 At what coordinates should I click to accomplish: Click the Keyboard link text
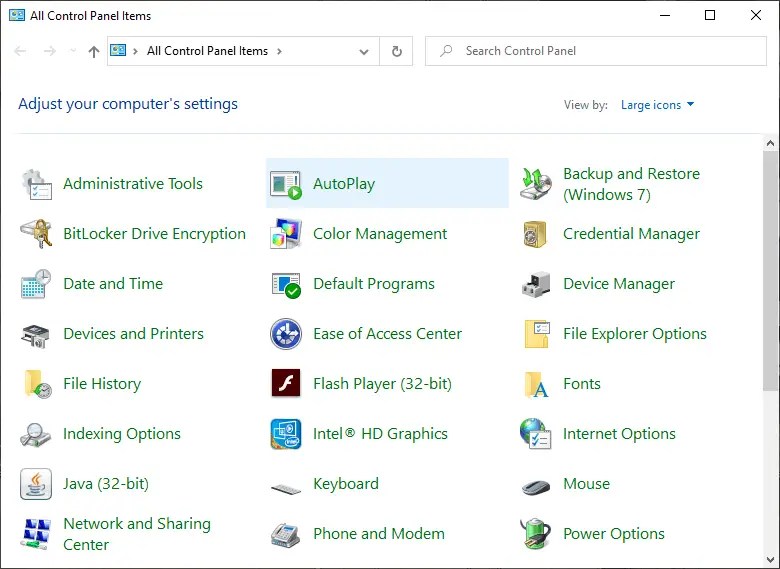(346, 483)
